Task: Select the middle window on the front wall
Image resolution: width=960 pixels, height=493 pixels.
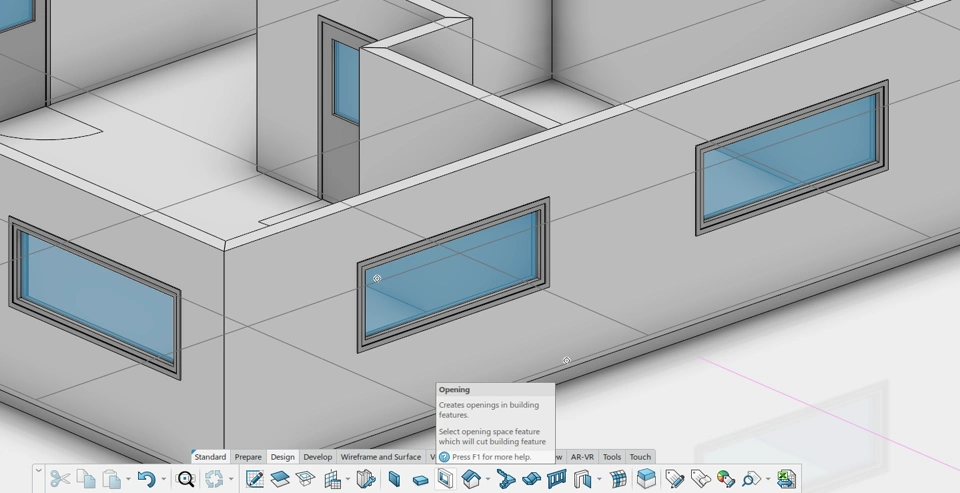Action: click(x=453, y=274)
